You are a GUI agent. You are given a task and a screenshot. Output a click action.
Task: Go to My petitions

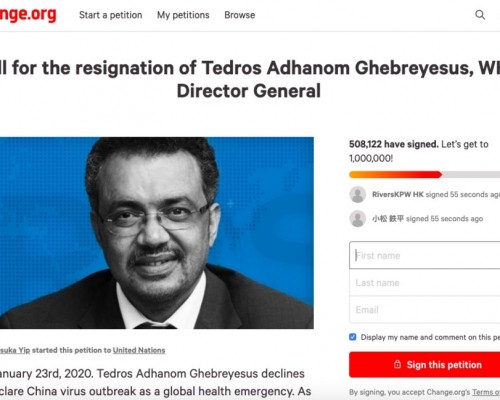point(183,15)
